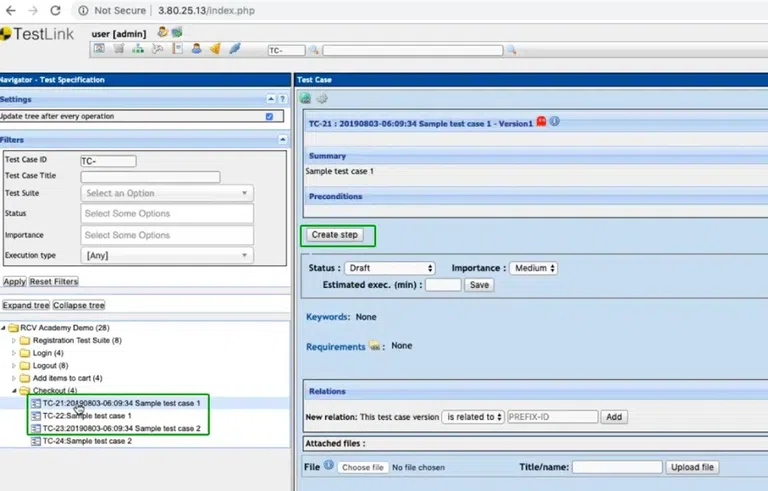The height and width of the screenshot is (491, 768).
Task: Open the Importance Medium dropdown
Action: click(x=533, y=268)
